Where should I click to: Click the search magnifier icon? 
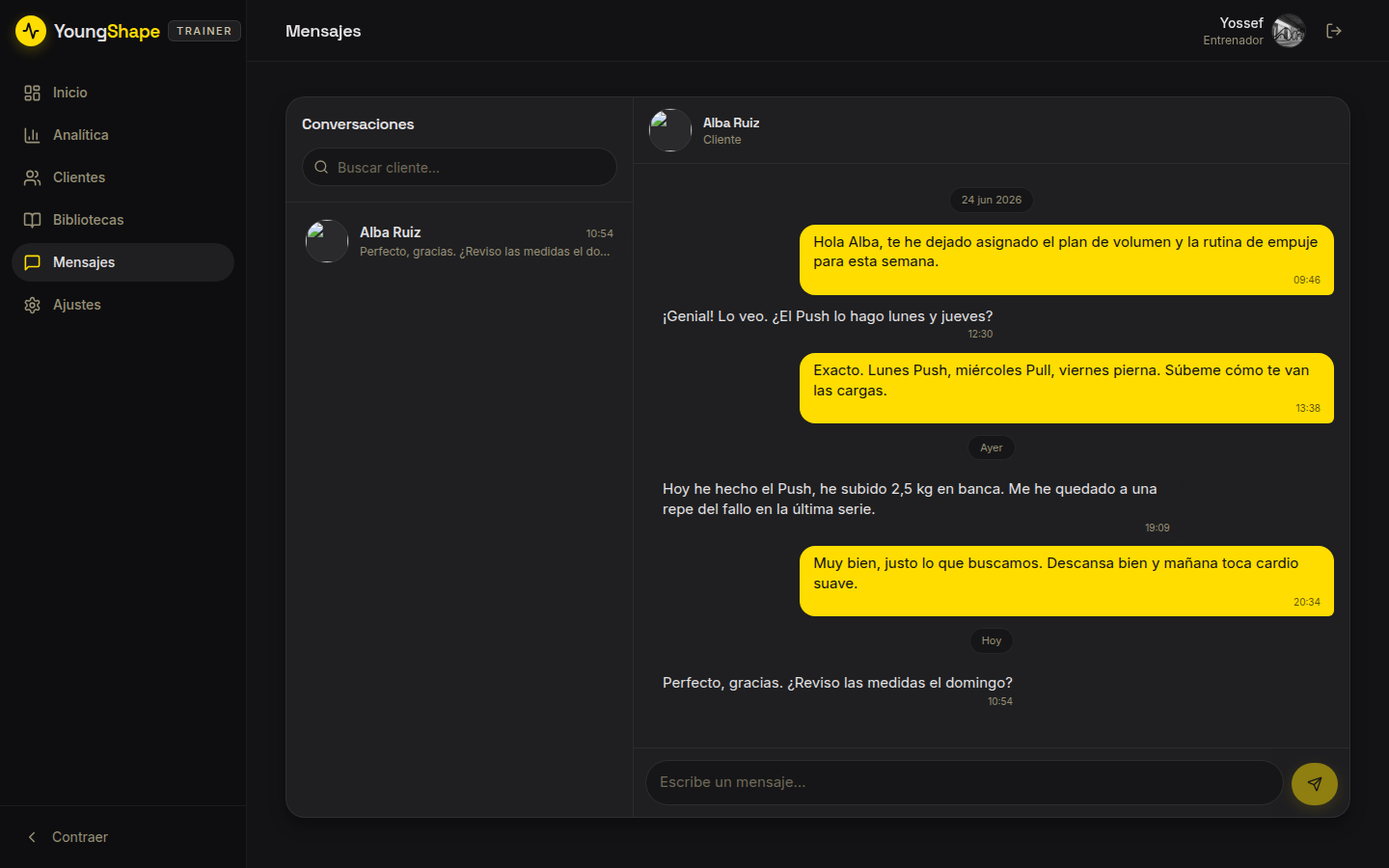(321, 167)
